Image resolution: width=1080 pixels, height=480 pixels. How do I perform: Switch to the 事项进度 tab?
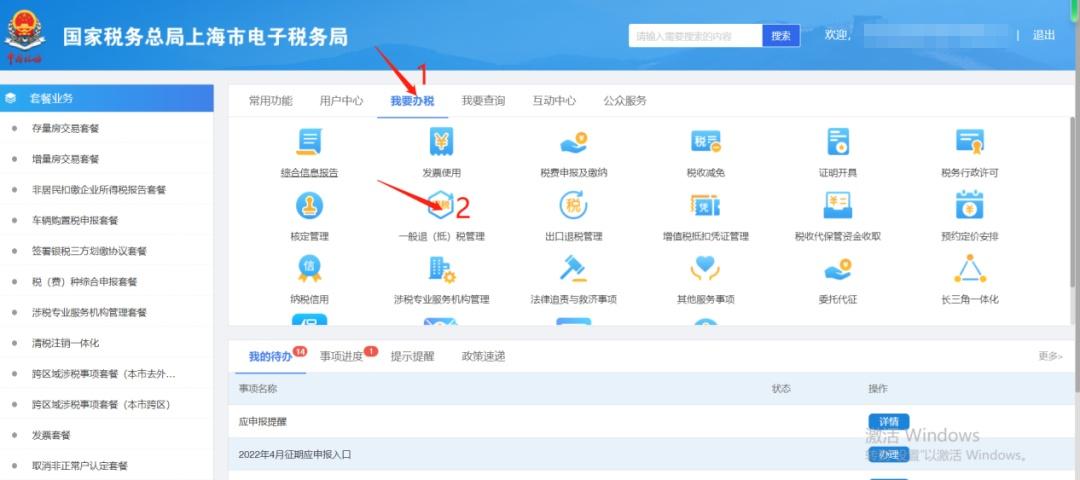tap(341, 356)
